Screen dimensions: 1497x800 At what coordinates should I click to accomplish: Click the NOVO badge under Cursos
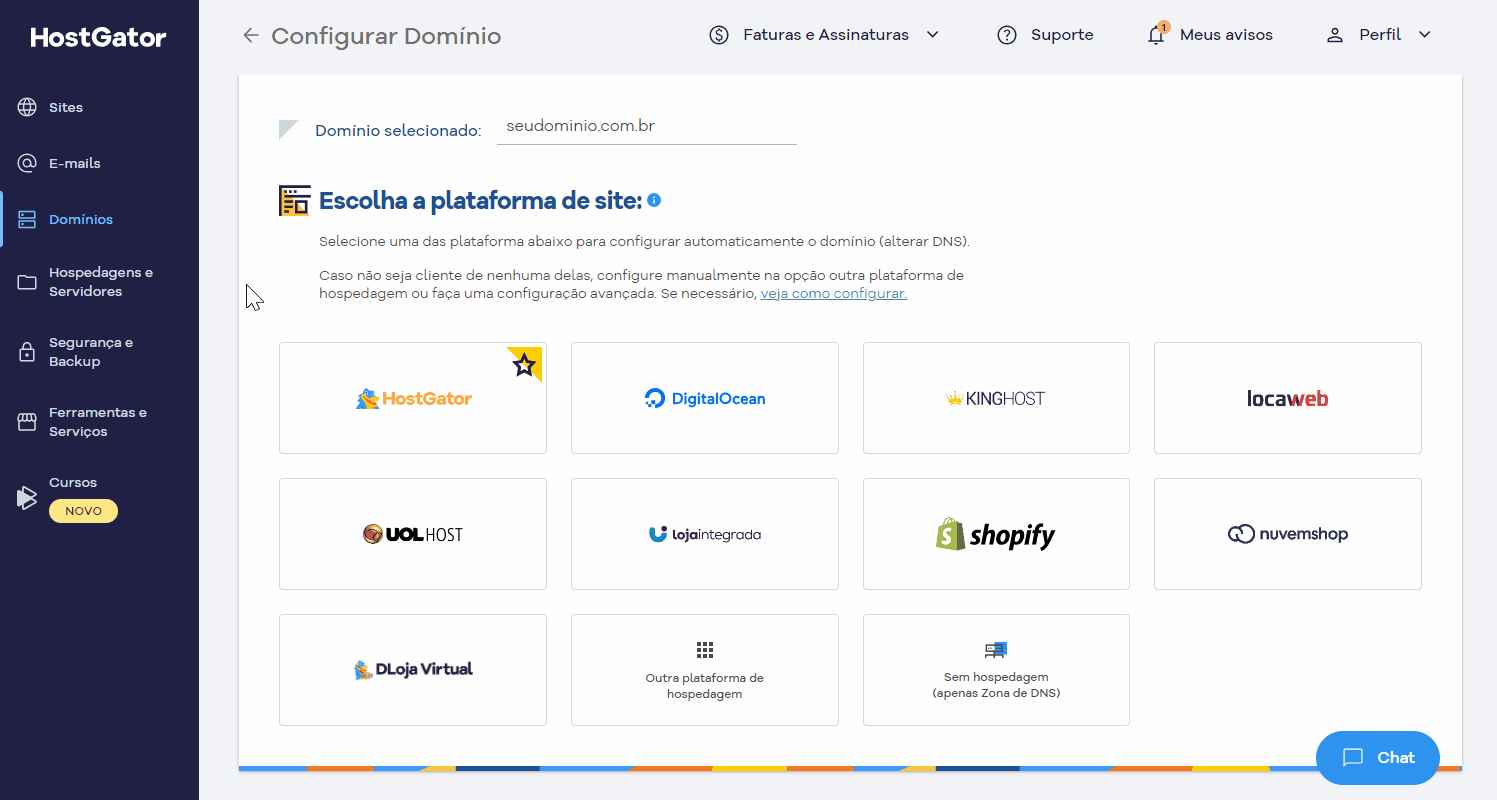pyautogui.click(x=83, y=511)
